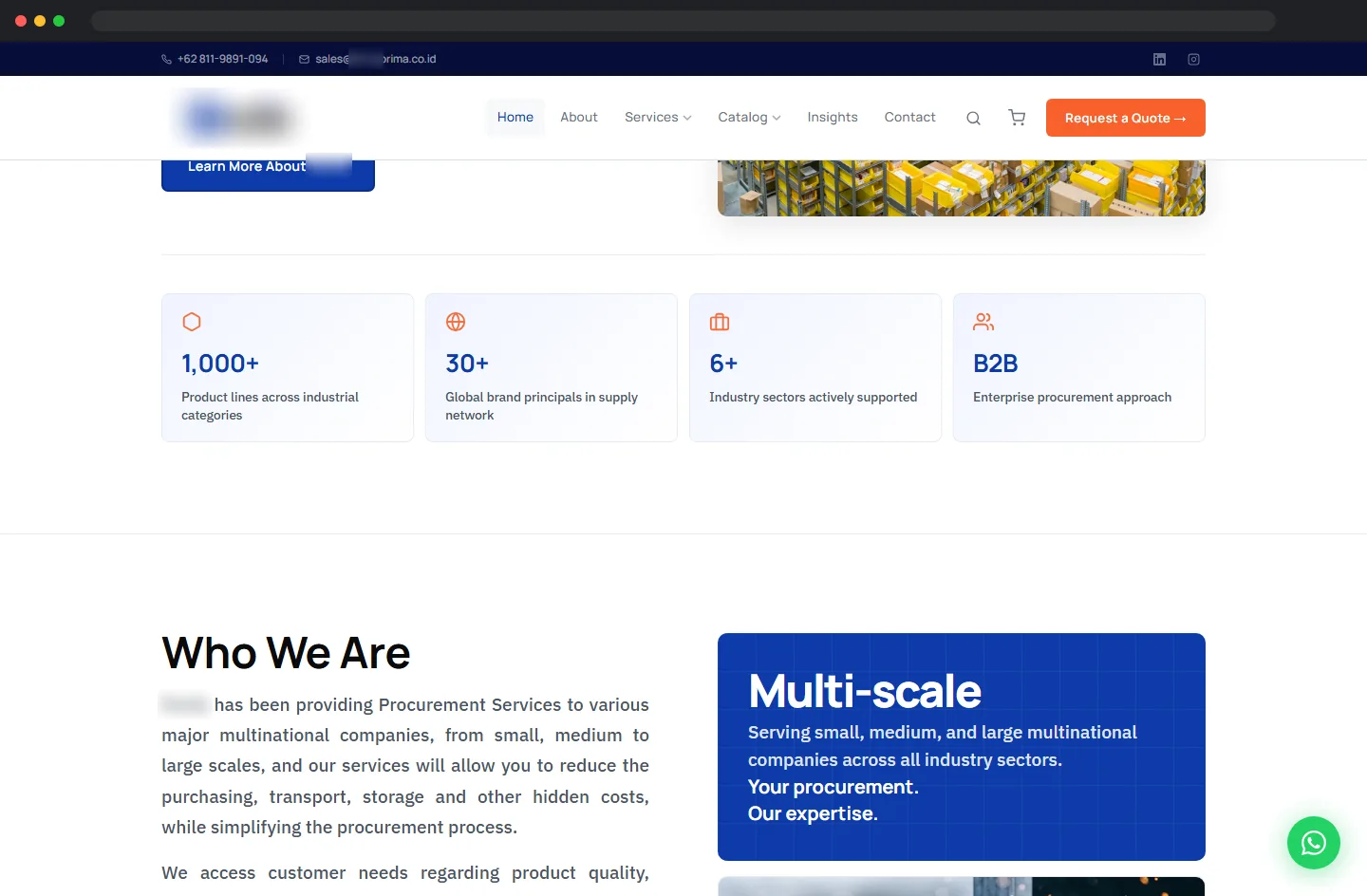1367x896 pixels.
Task: Open the About page
Action: click(579, 118)
